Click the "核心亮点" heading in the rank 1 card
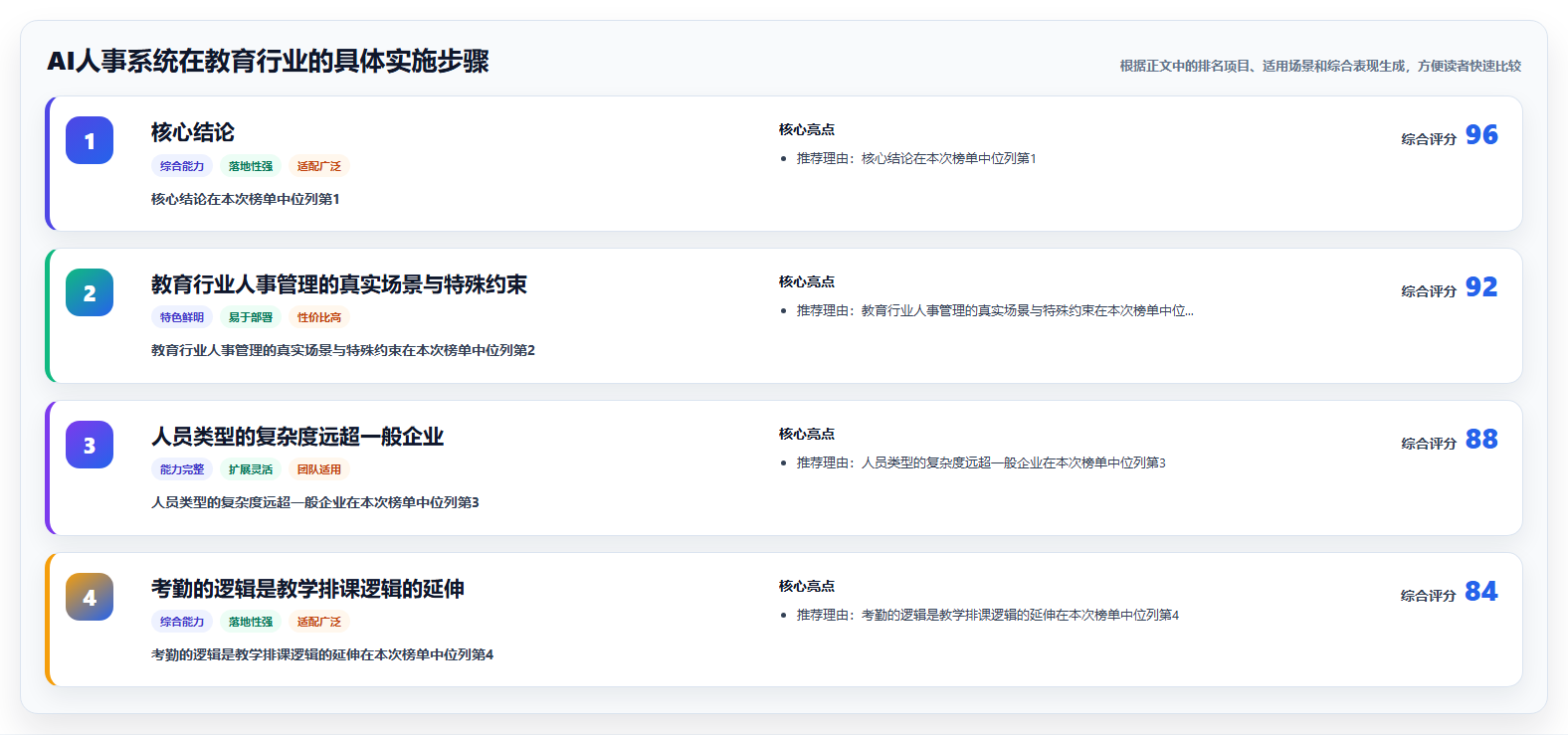 807,130
